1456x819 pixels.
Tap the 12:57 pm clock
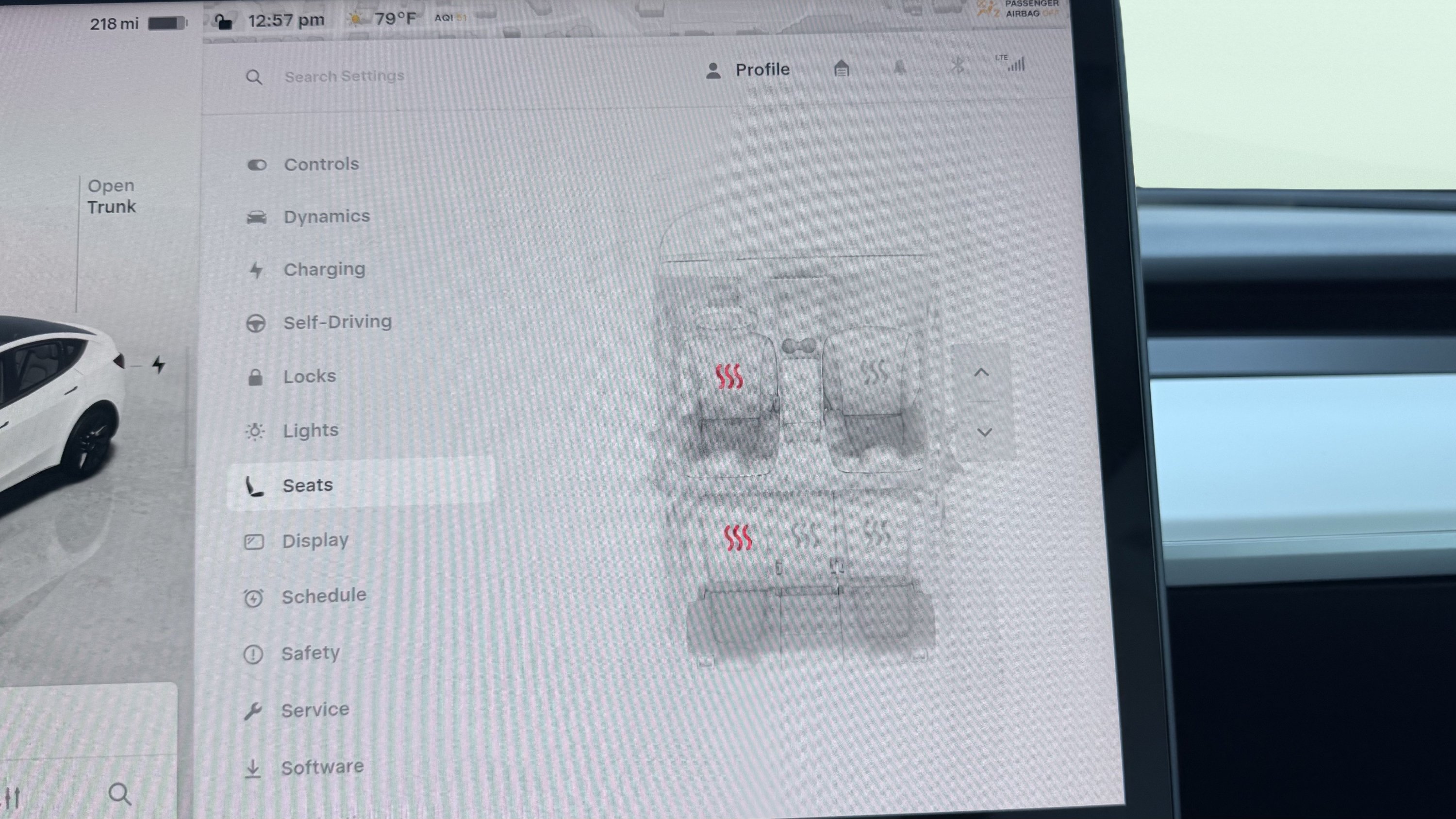point(286,21)
